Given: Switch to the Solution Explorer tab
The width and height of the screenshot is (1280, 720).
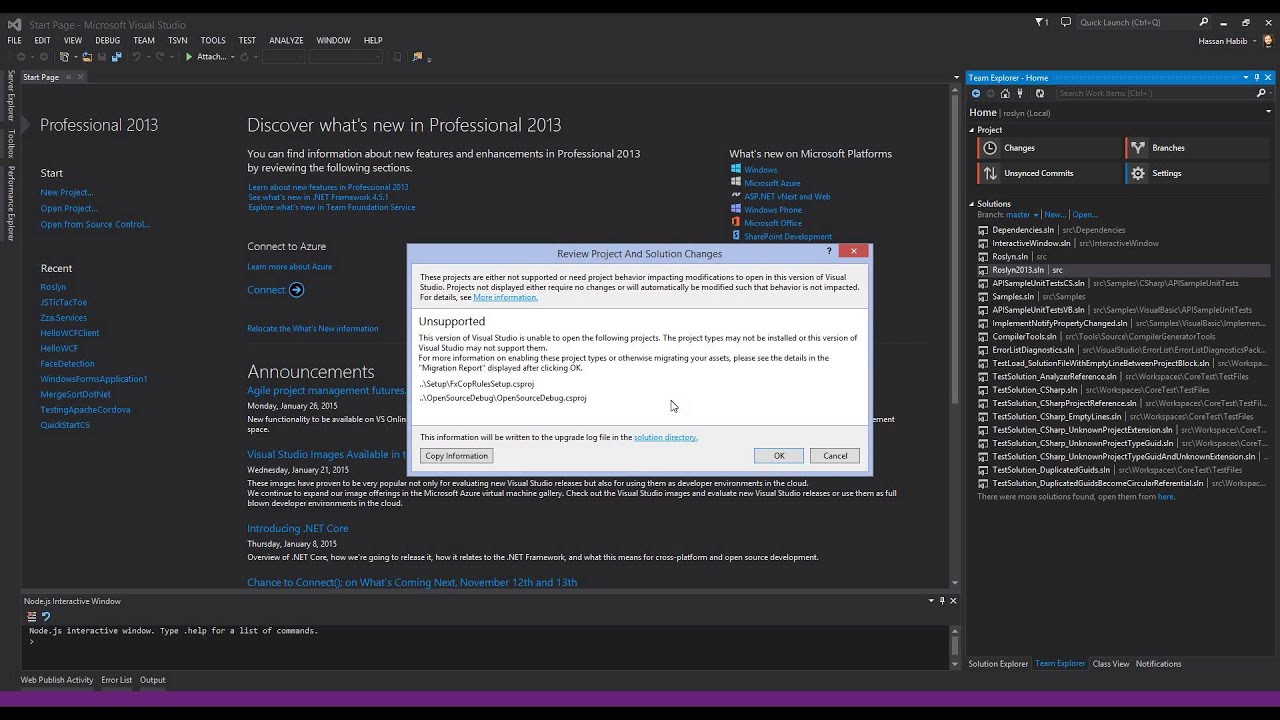Looking at the screenshot, I should (x=998, y=664).
